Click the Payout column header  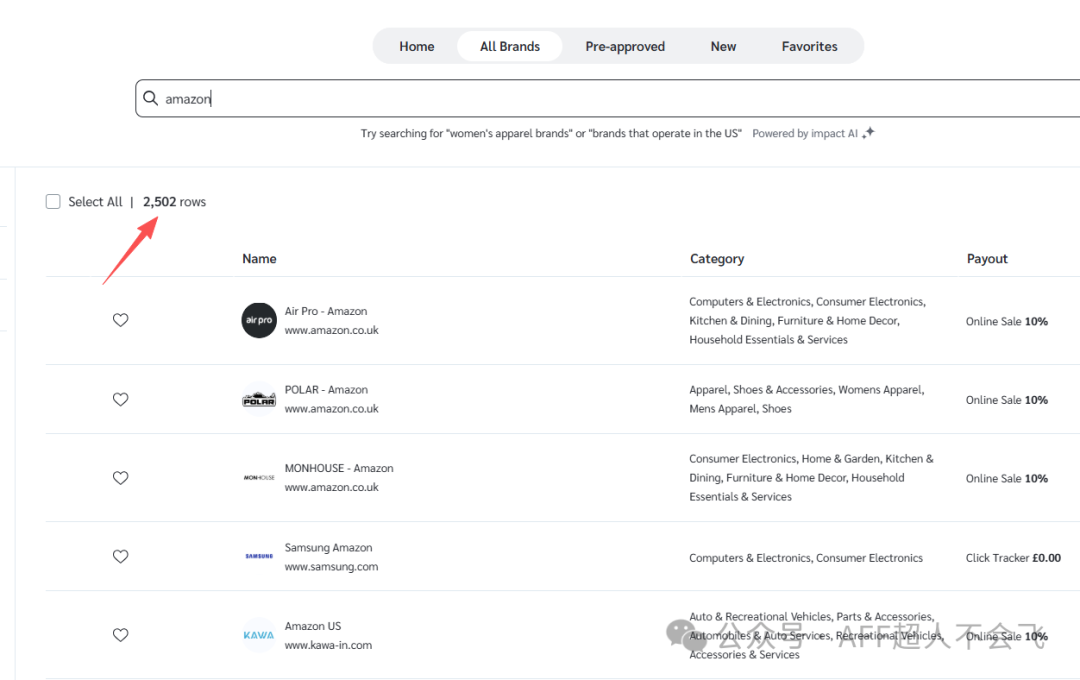pyautogui.click(x=987, y=258)
